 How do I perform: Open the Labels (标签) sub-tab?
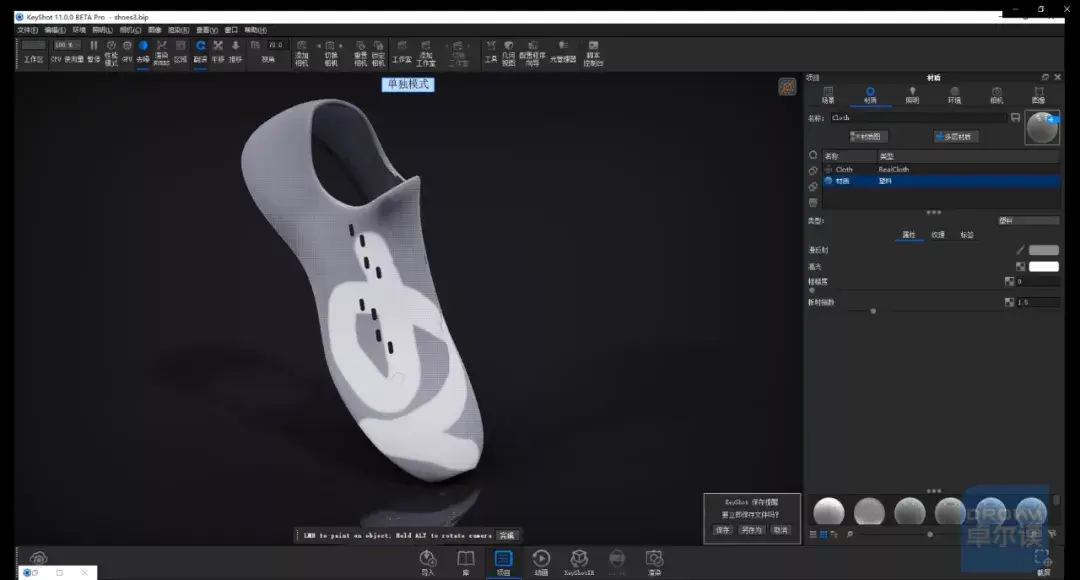click(x=967, y=235)
